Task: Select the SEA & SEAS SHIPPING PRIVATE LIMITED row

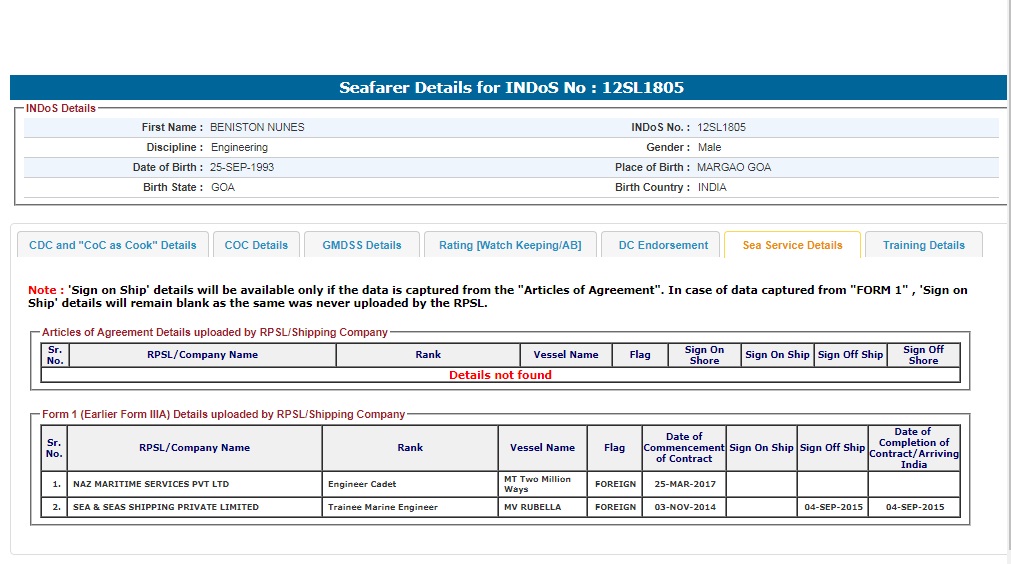Action: click(166, 507)
